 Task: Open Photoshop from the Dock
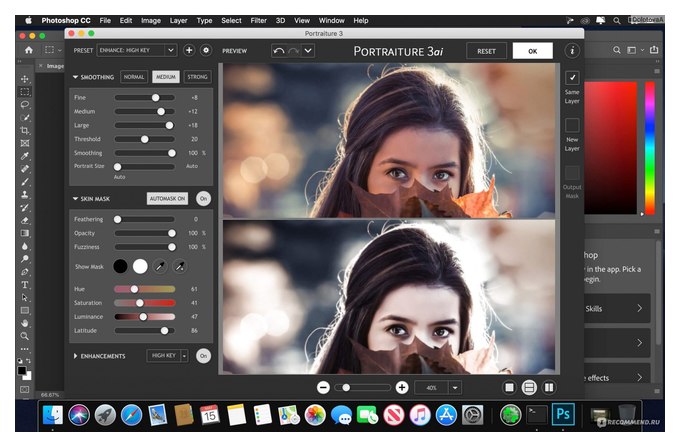563,414
